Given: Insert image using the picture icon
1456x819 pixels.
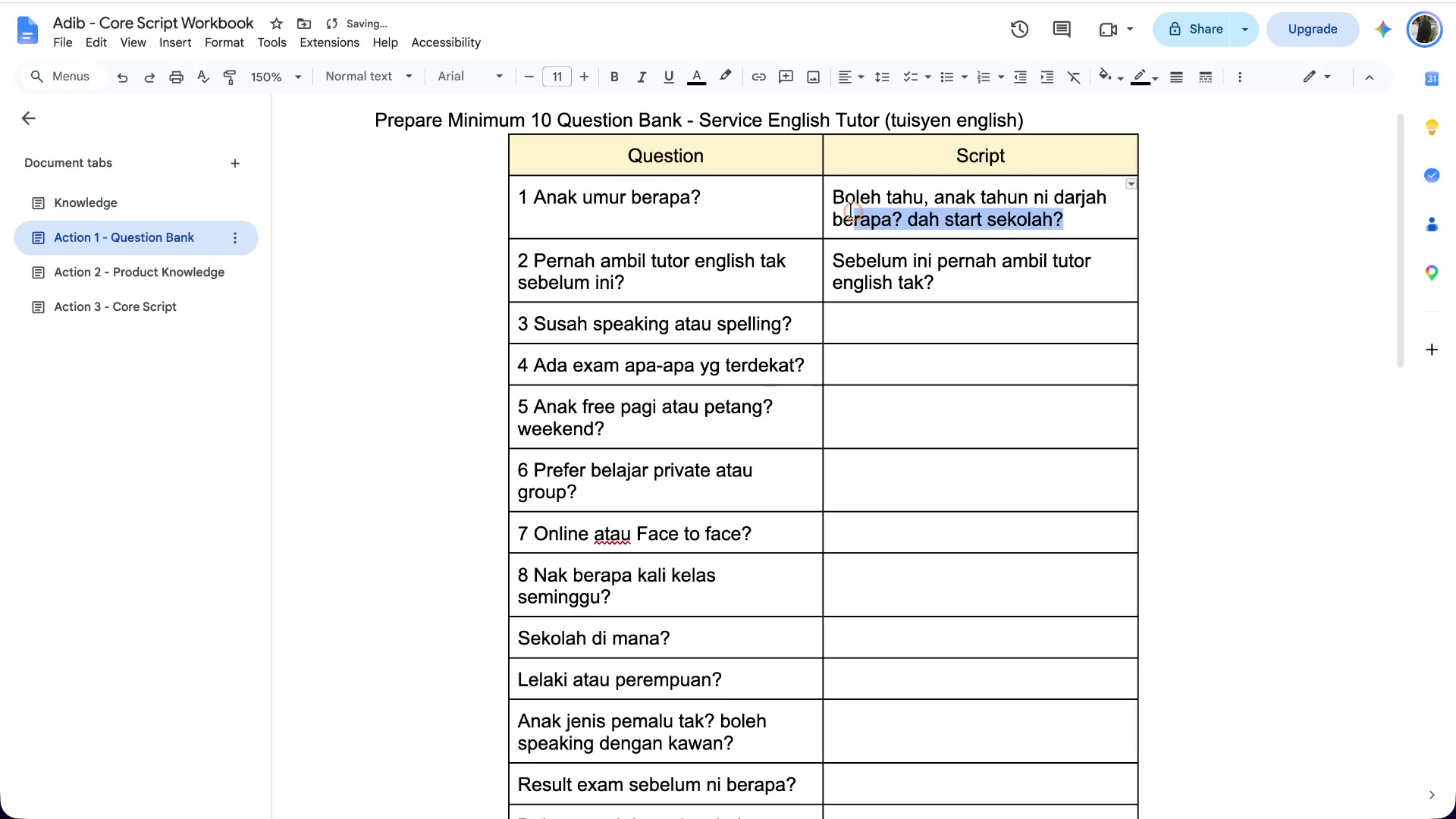Looking at the screenshot, I should (x=813, y=77).
